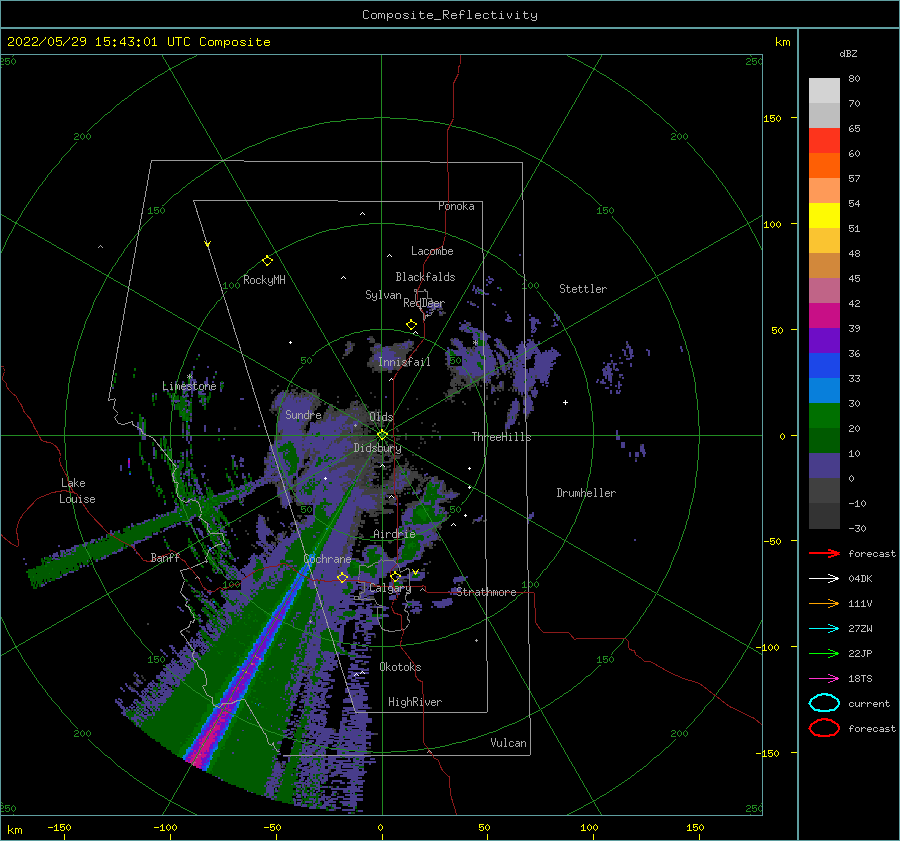
Task: Click the yellow diamond marker below RedDeer
Action: point(412,325)
